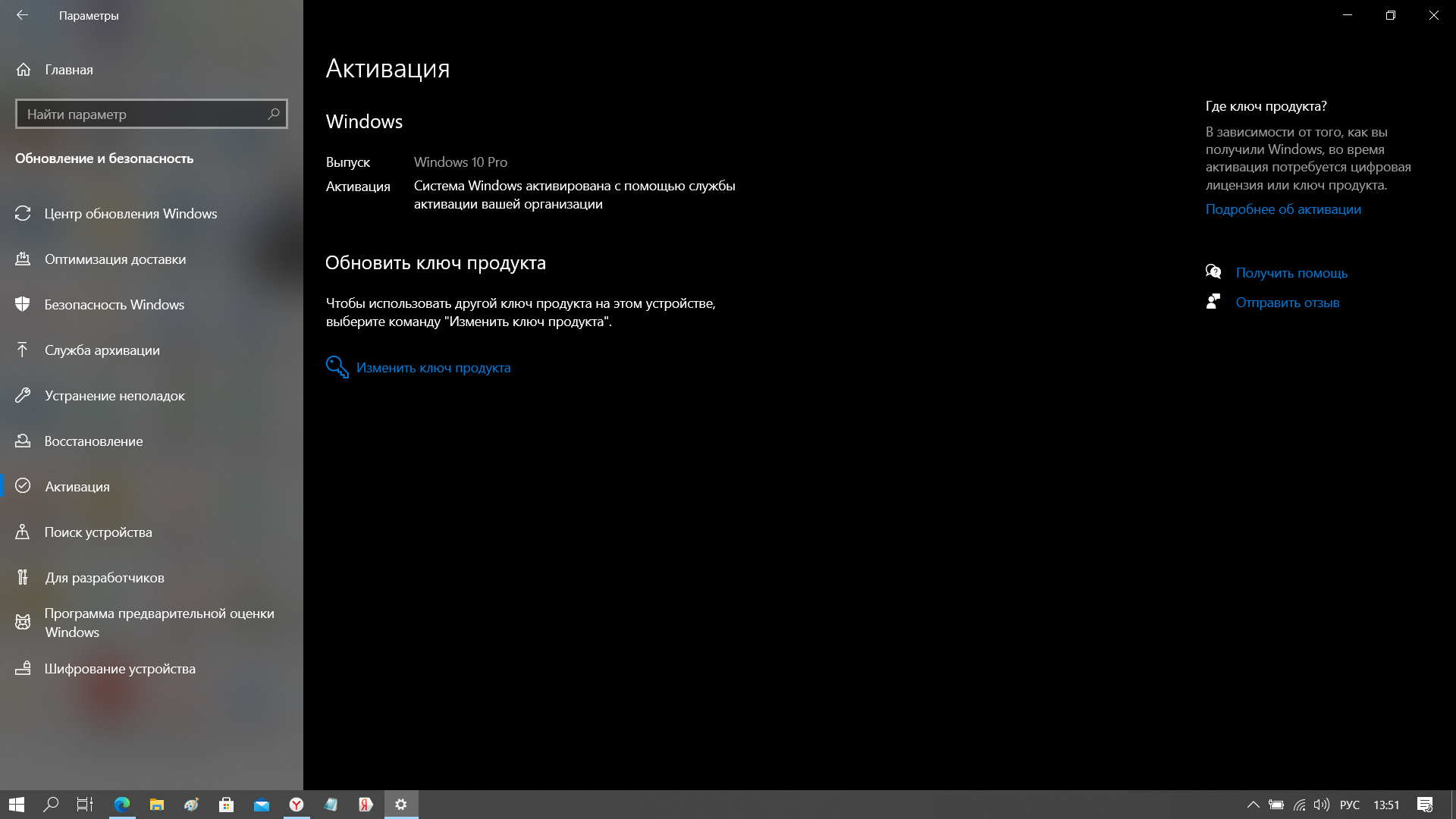Click the recovery icon
The width and height of the screenshot is (1456, 819).
pos(23,441)
